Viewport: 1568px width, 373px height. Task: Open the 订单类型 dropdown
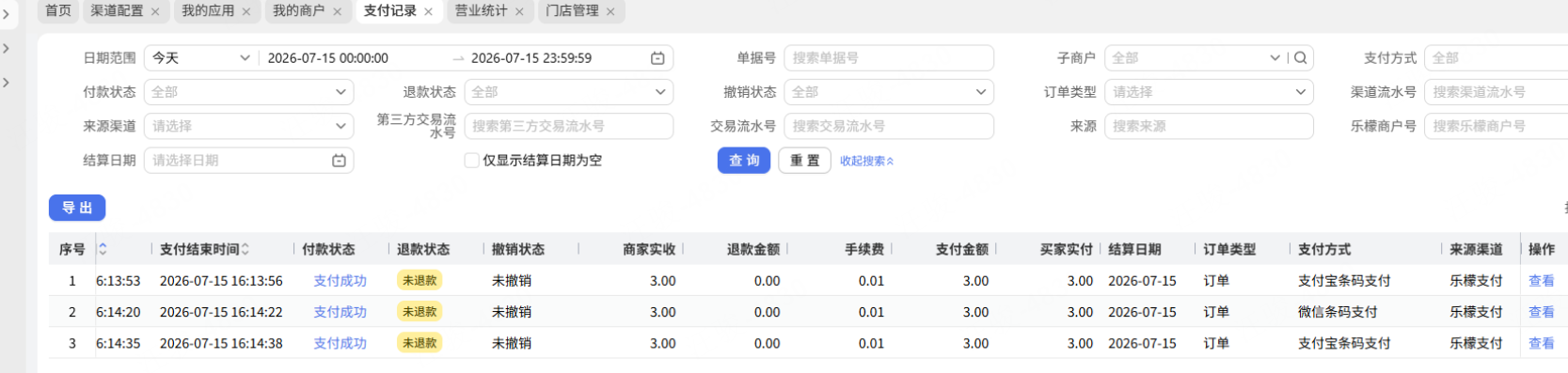[x=1209, y=92]
